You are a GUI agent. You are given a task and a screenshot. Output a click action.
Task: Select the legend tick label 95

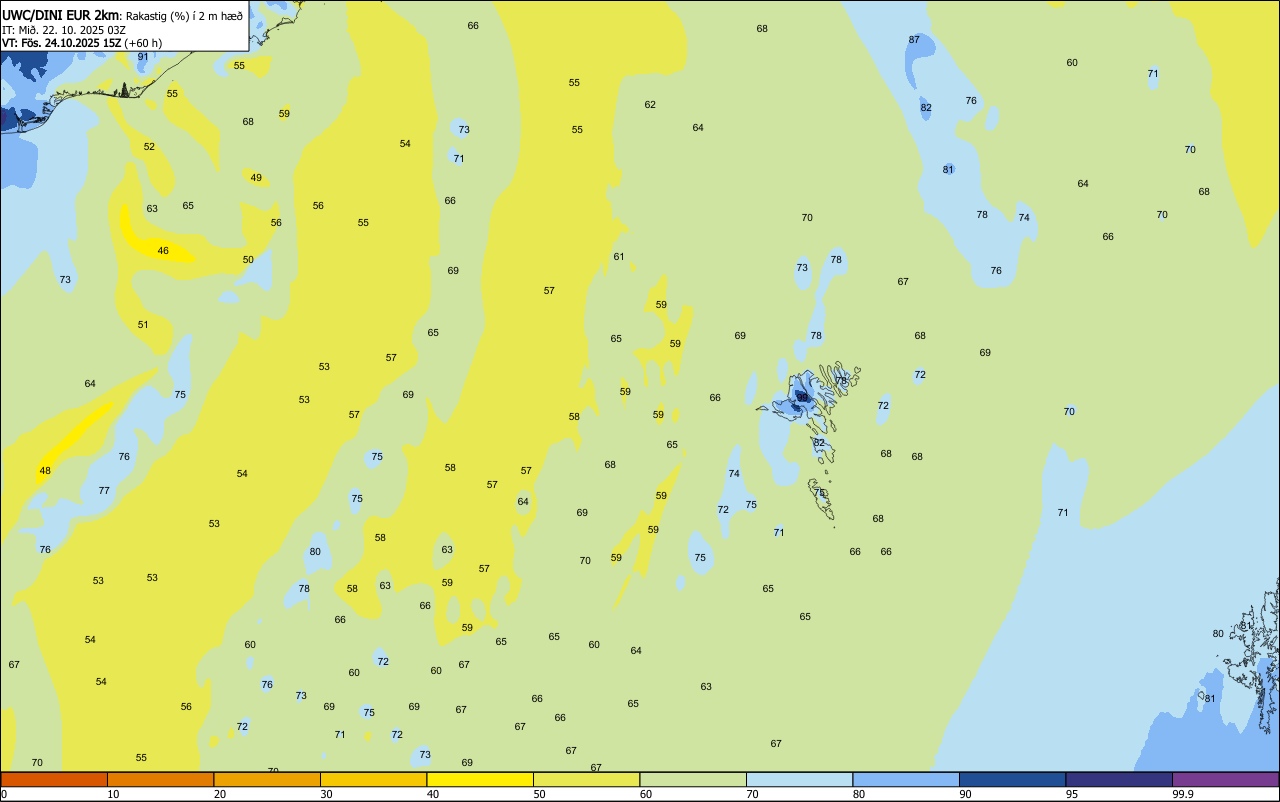coord(1073,794)
